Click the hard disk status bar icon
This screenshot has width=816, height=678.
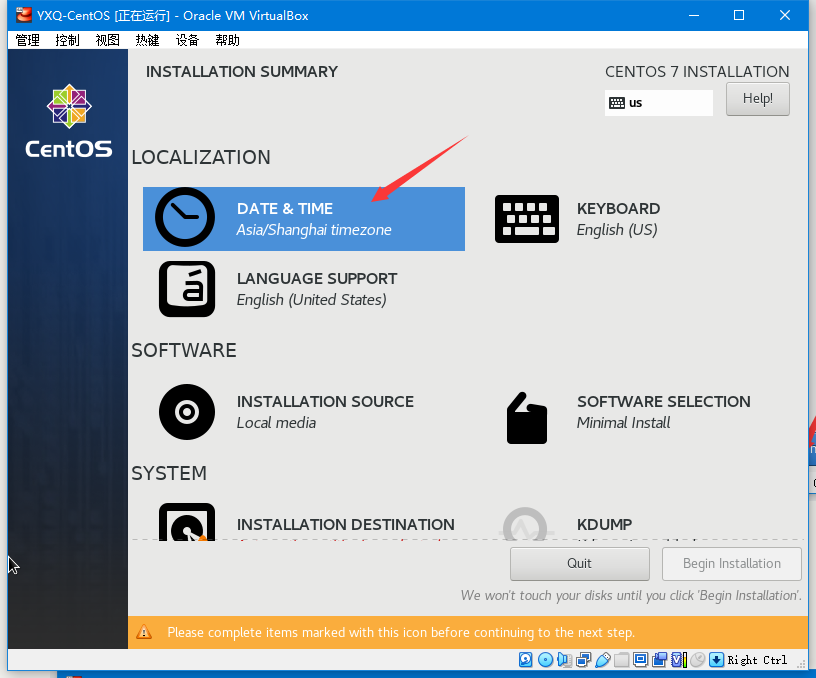tap(525, 660)
